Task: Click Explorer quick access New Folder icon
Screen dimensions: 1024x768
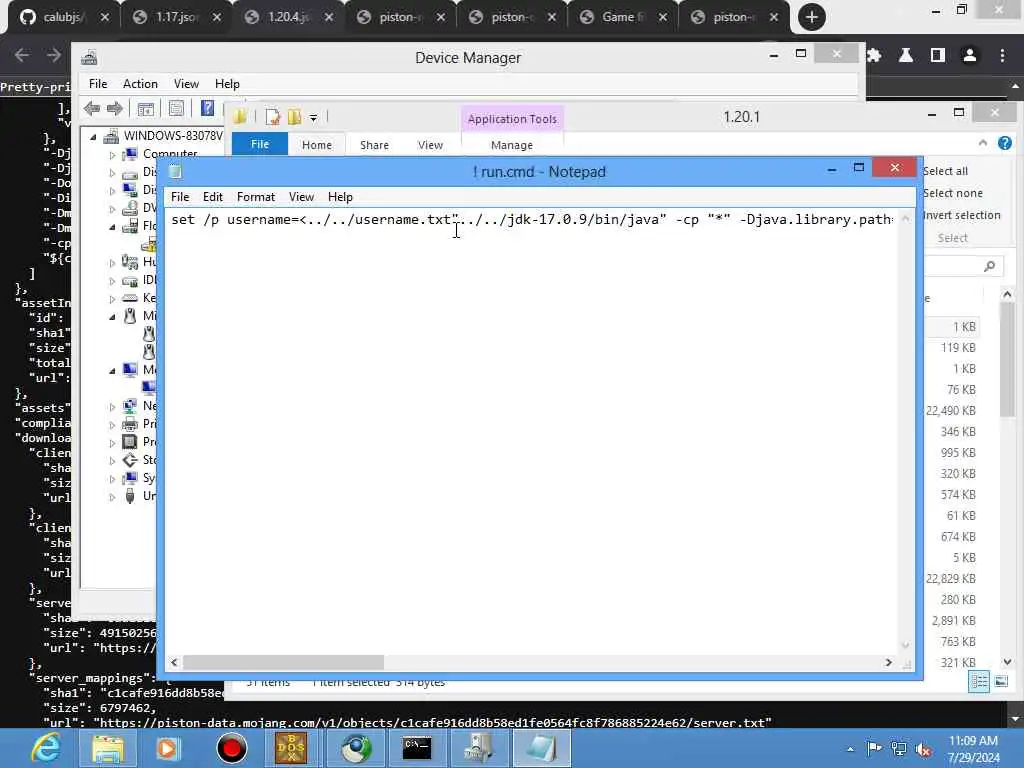Action: point(295,117)
